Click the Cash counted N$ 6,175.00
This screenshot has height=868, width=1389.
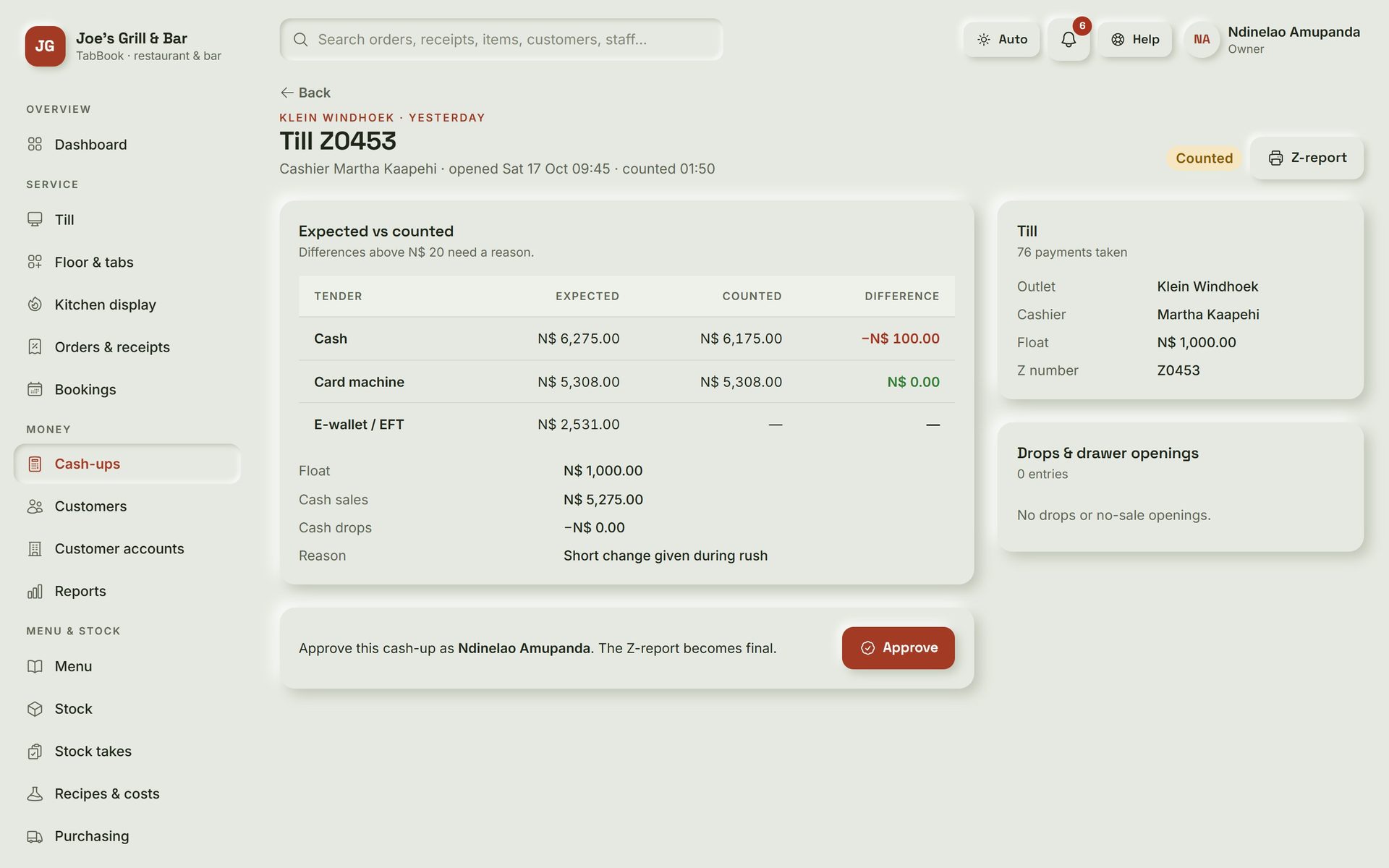741,339
